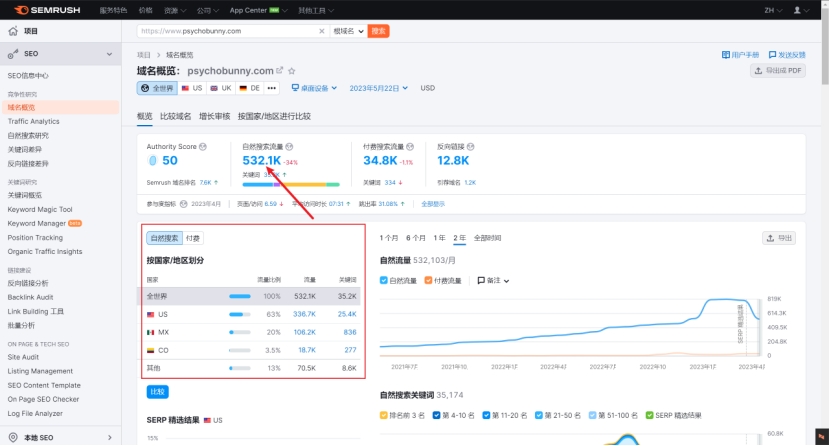Open Keyword Magic Tool in sidebar

40,210
